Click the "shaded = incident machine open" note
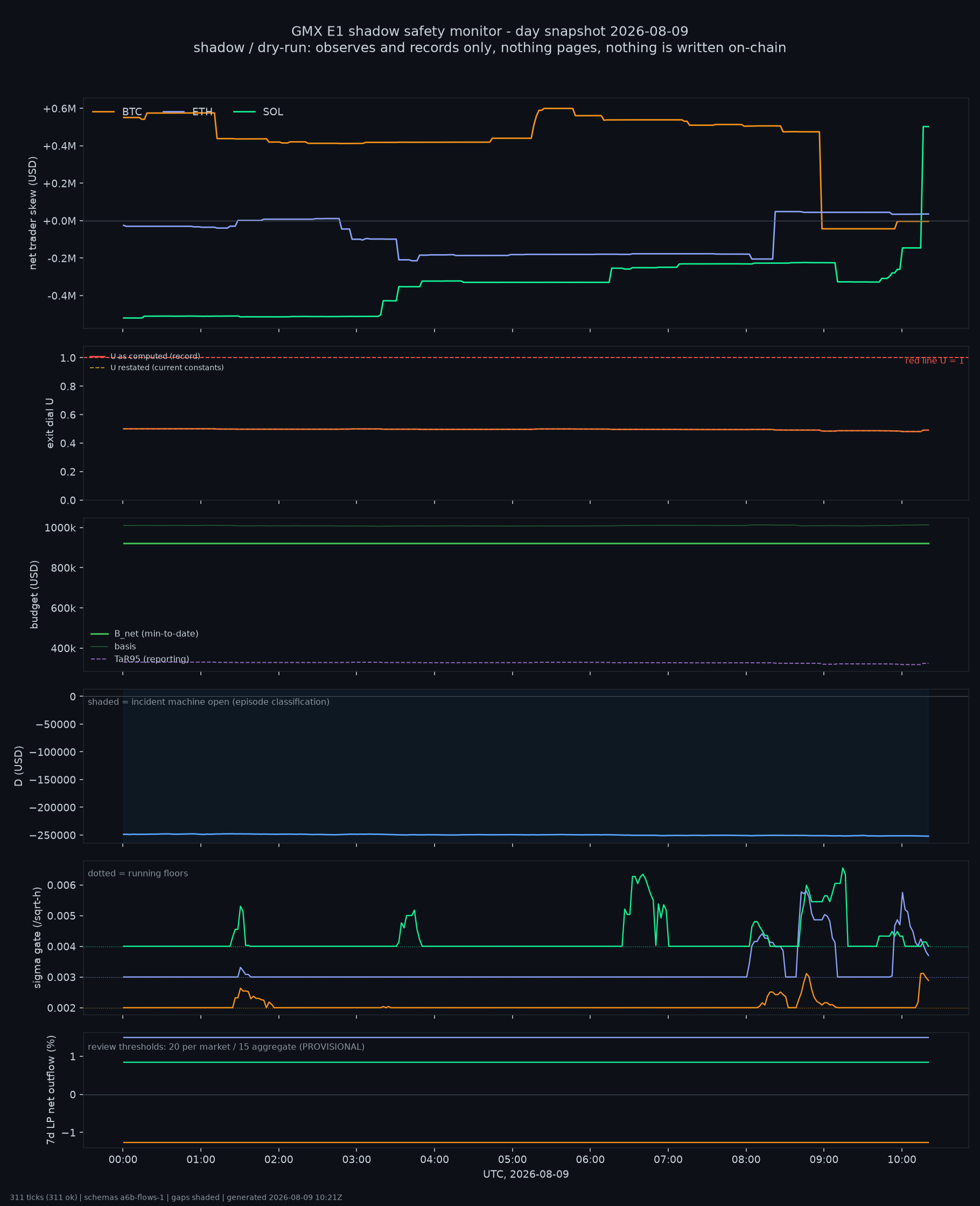980x1206 pixels. click(x=209, y=702)
